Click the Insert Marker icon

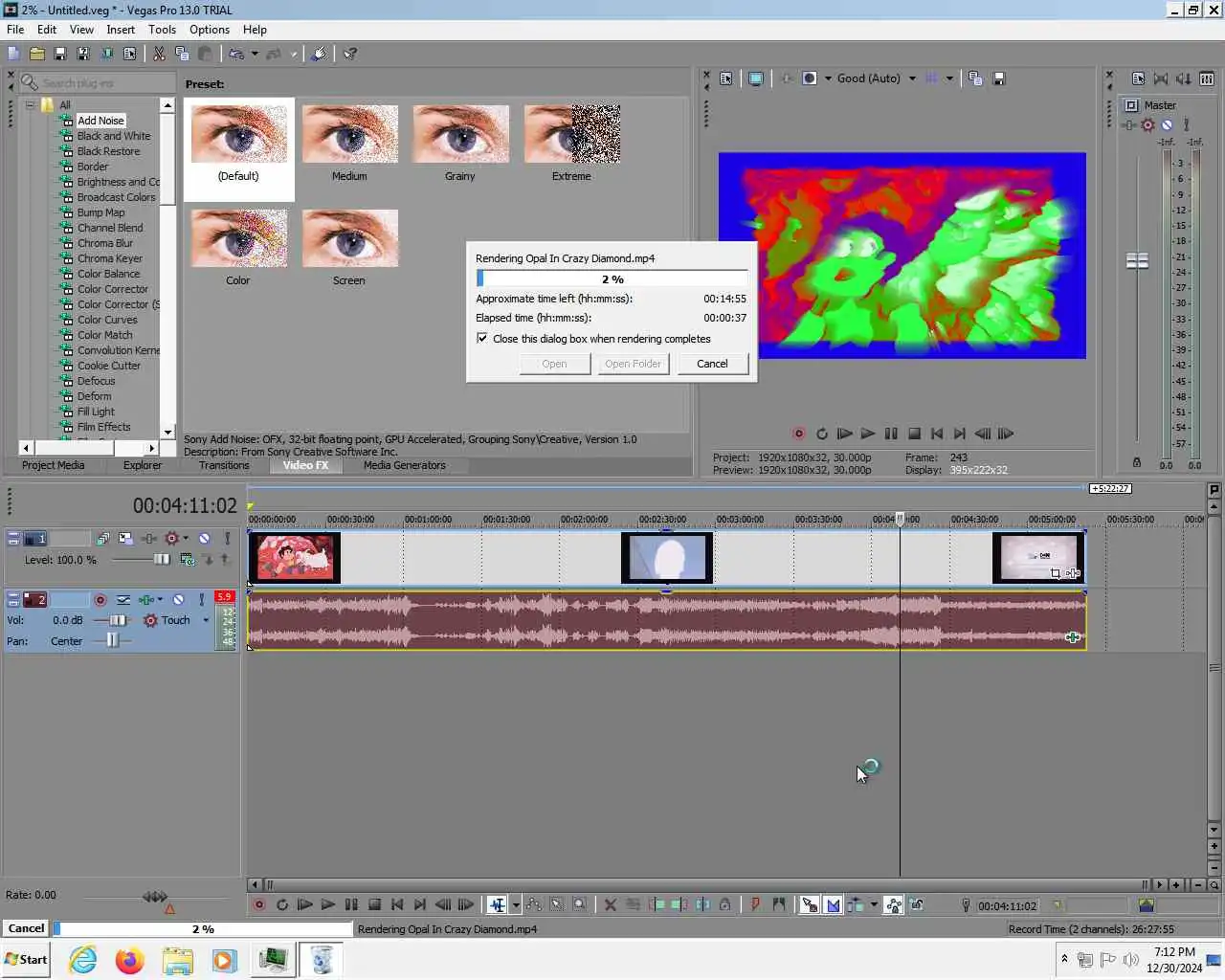[x=755, y=904]
